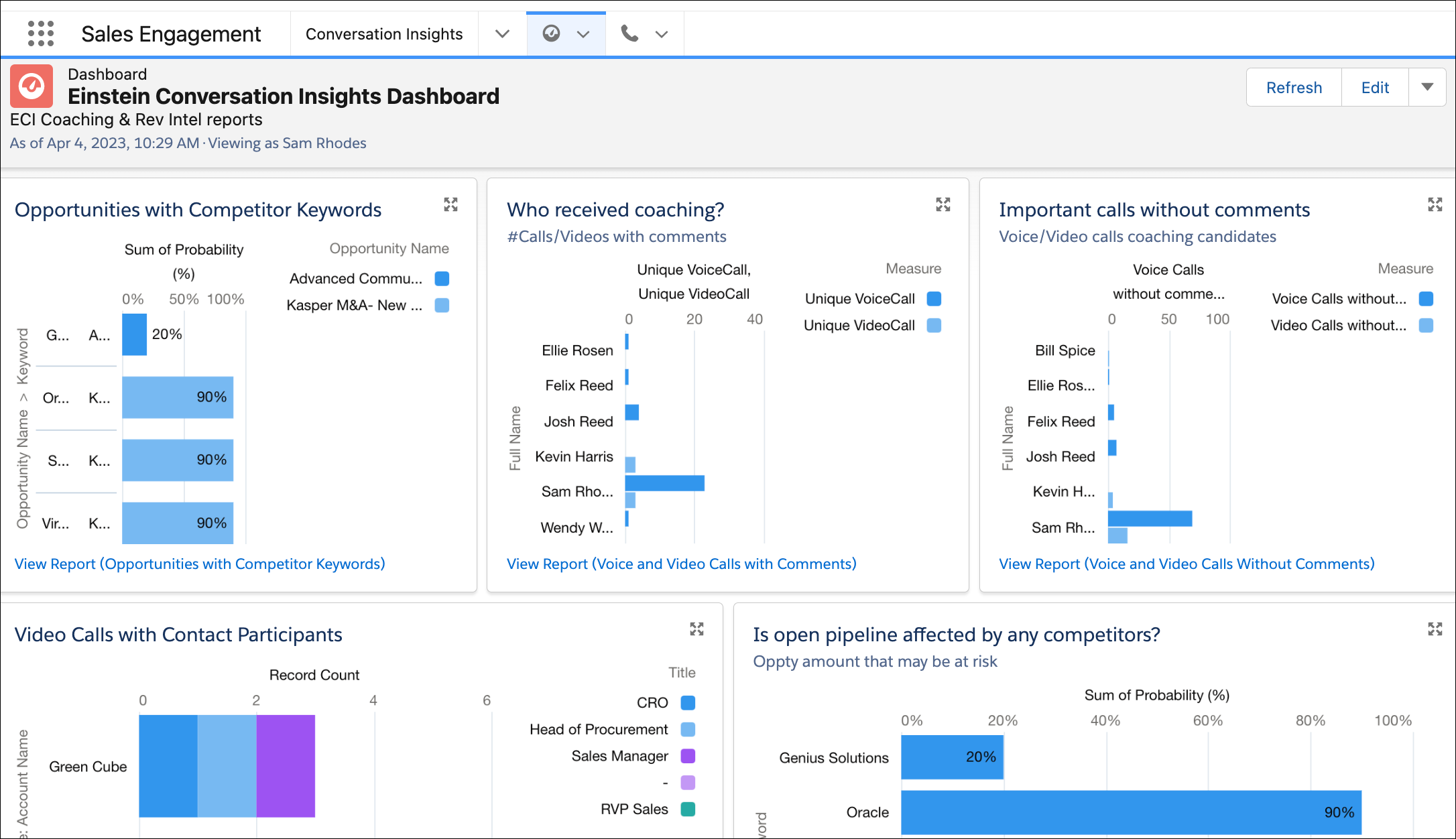Expand Video Calls with Contact Participants chart

click(697, 629)
